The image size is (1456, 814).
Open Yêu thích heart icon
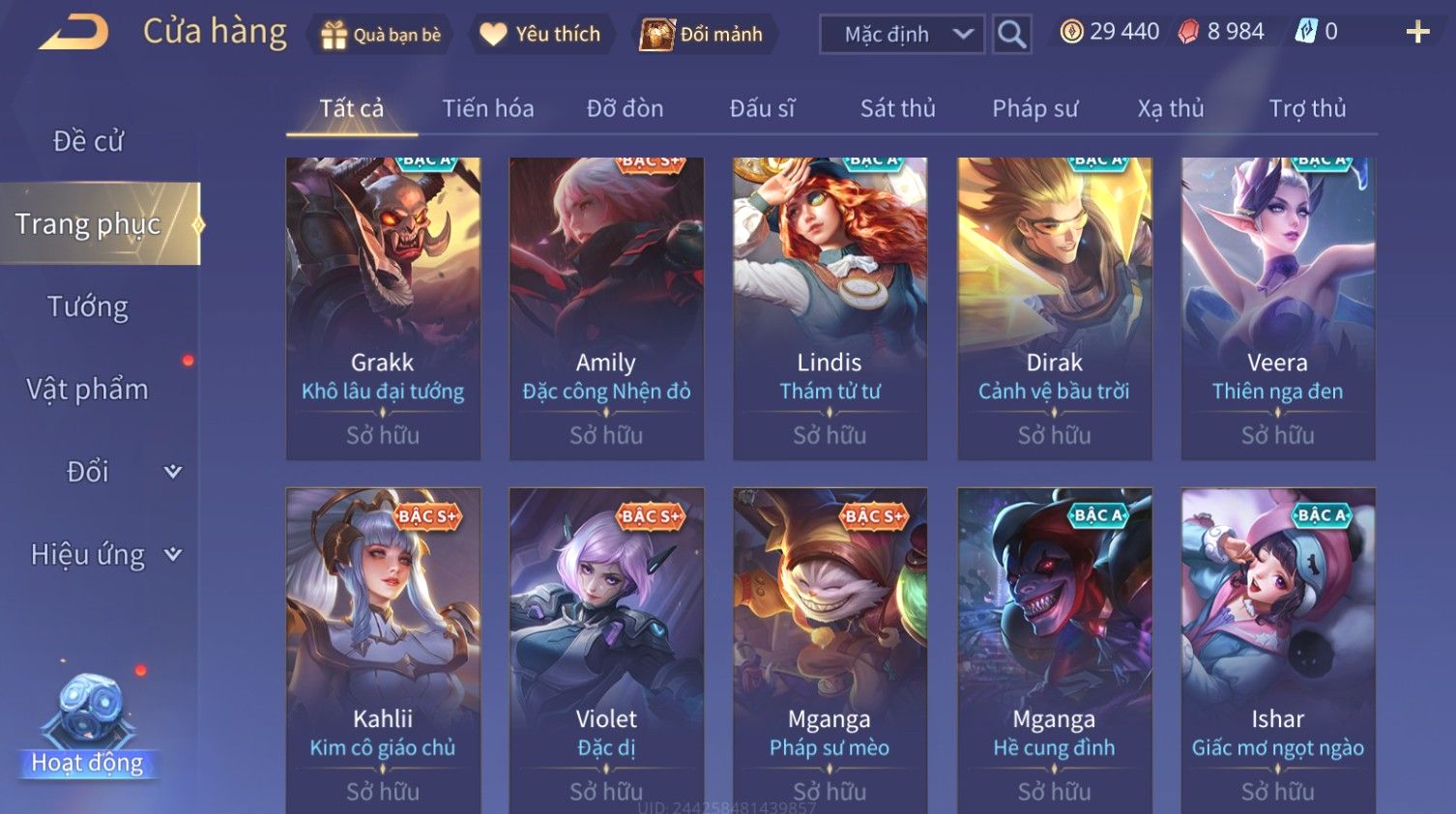coord(493,34)
